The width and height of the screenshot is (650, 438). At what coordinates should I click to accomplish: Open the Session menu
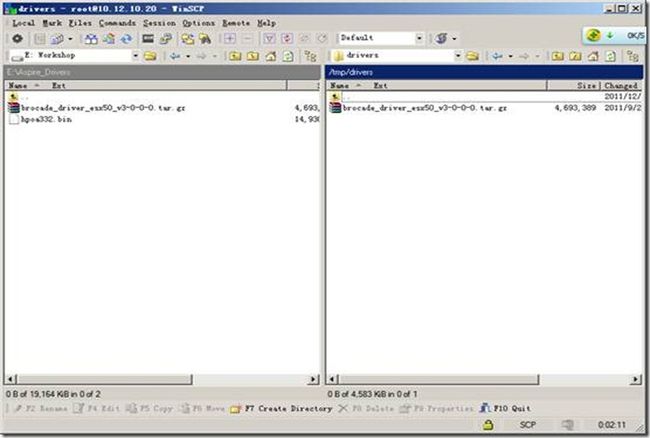[159, 23]
